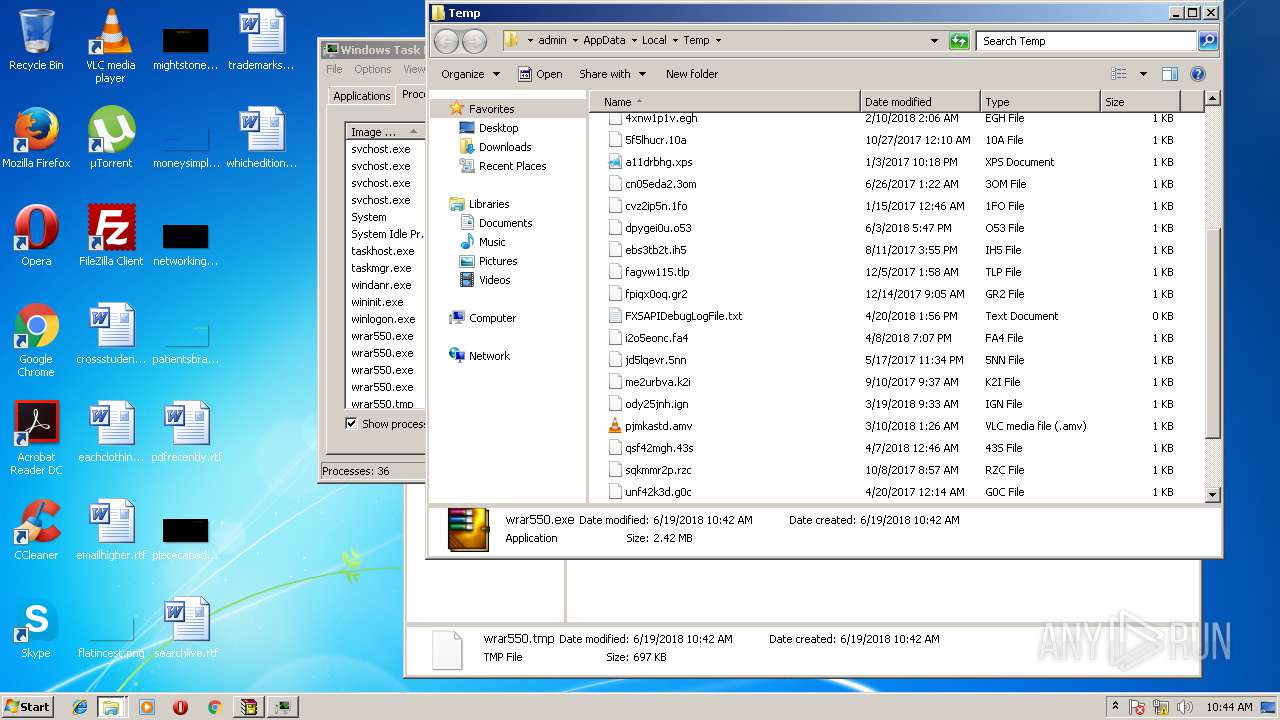Screen dimensions: 1280x720
Task: Expand dropdown arrow after Temp in path
Action: tap(718, 41)
